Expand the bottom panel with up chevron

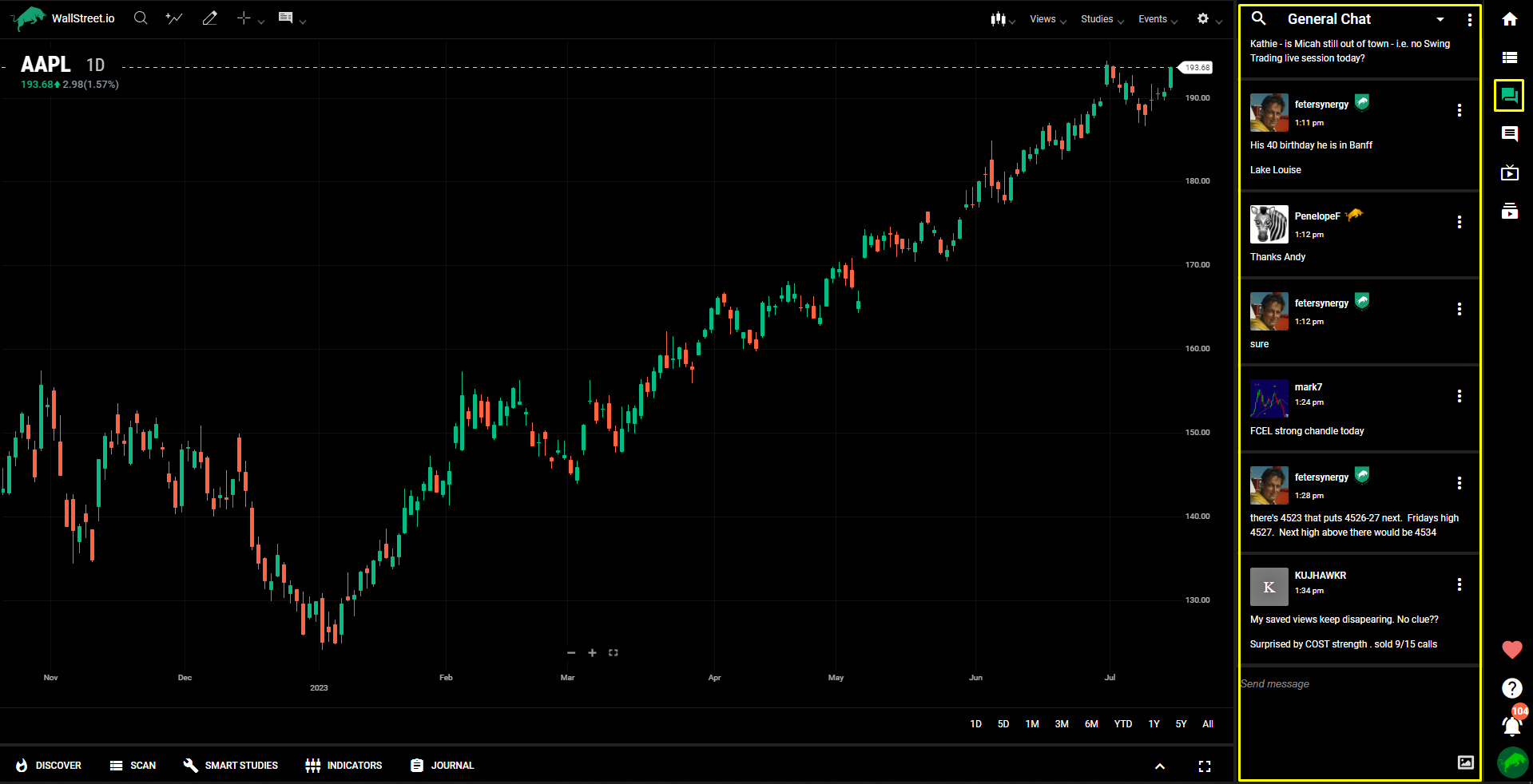coord(1160,766)
